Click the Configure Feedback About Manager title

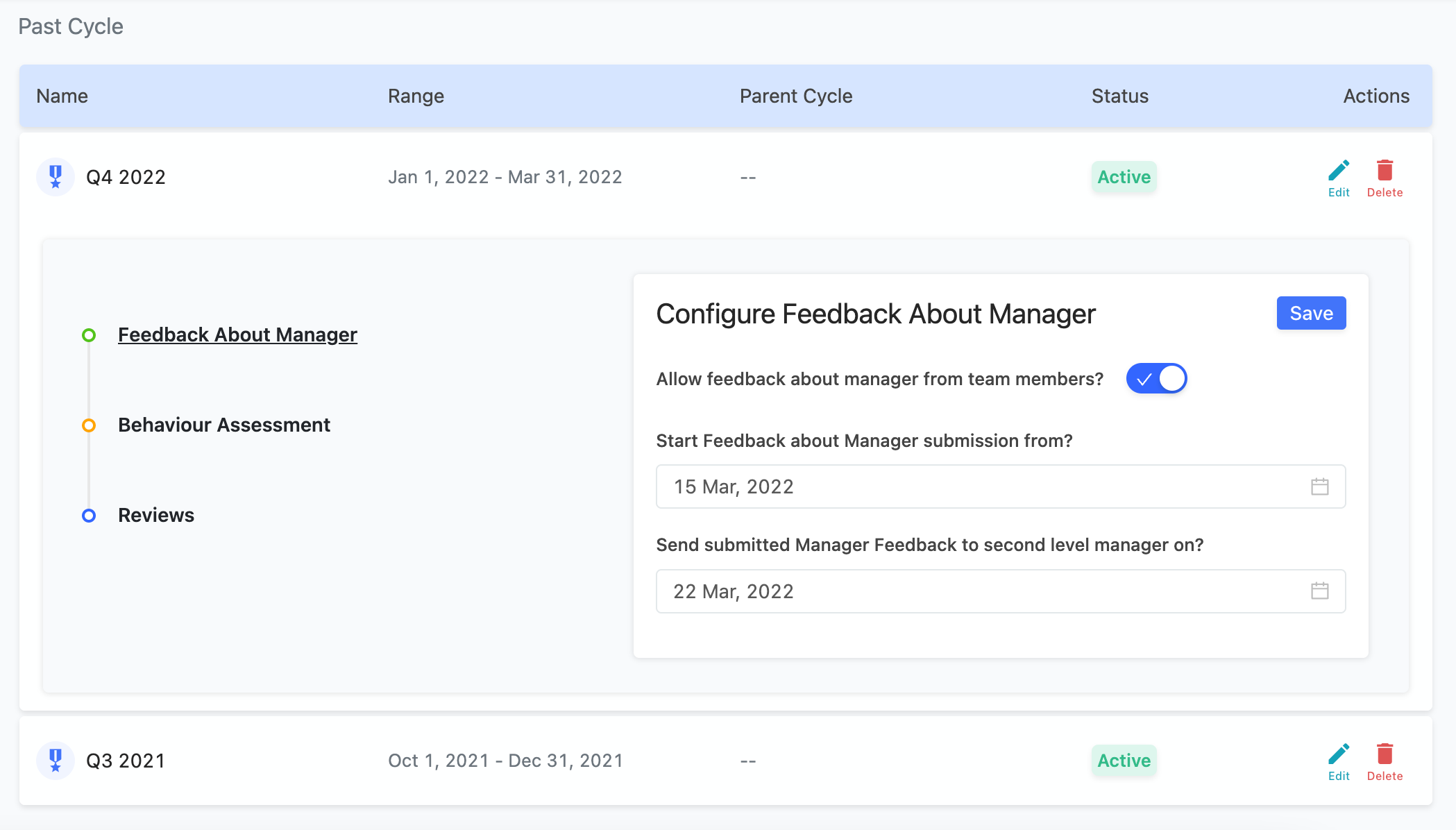coord(876,314)
